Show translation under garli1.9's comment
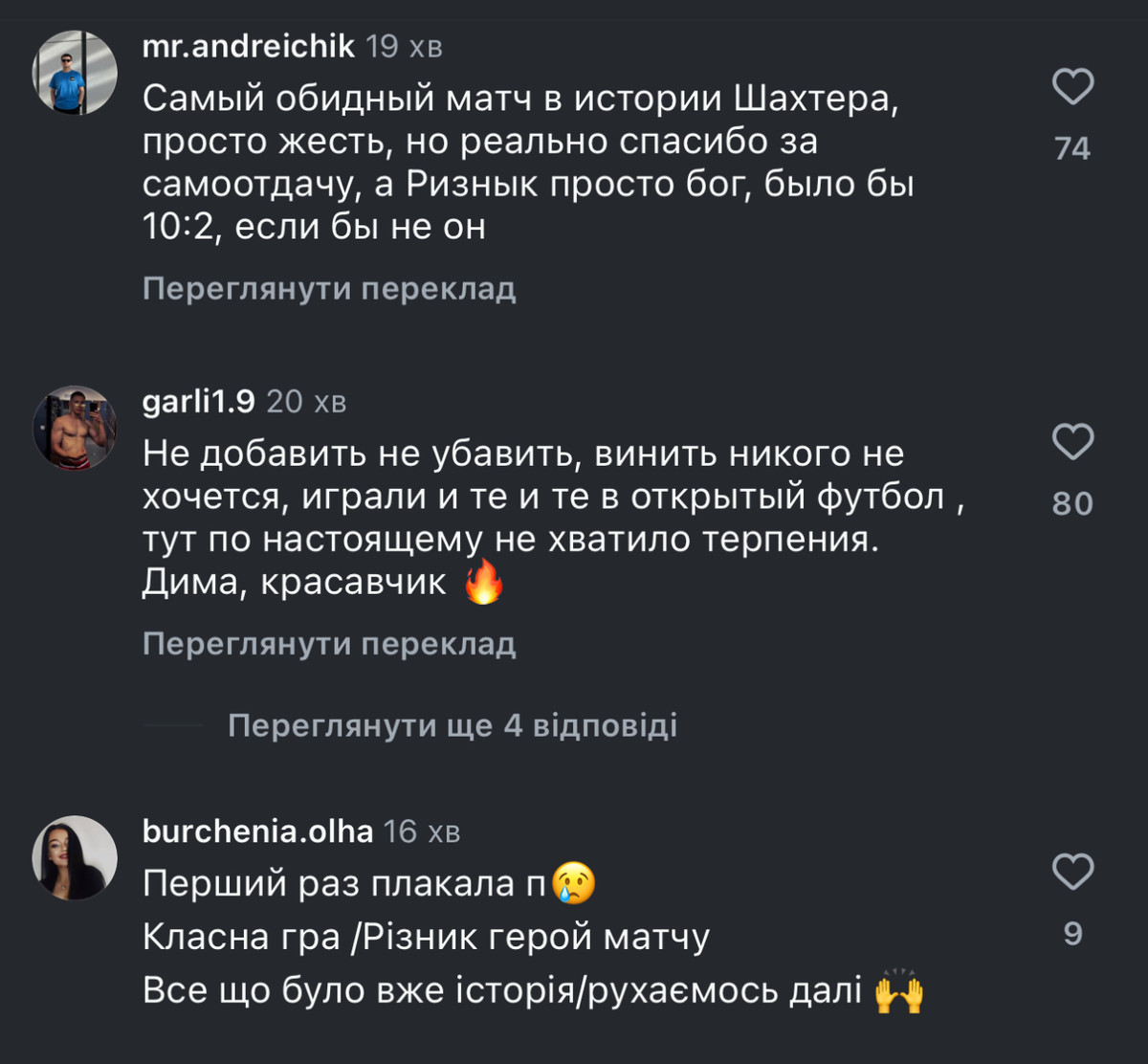 [x=329, y=644]
